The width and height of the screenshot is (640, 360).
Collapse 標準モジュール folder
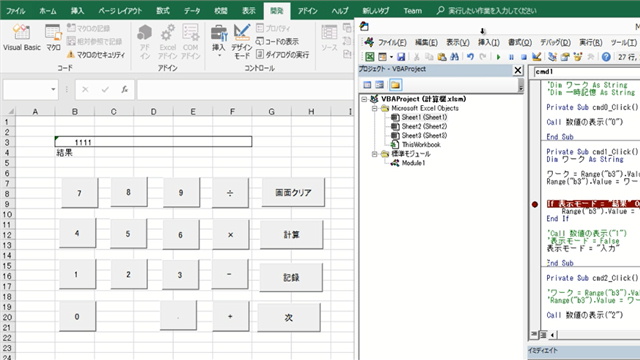tap(374, 154)
